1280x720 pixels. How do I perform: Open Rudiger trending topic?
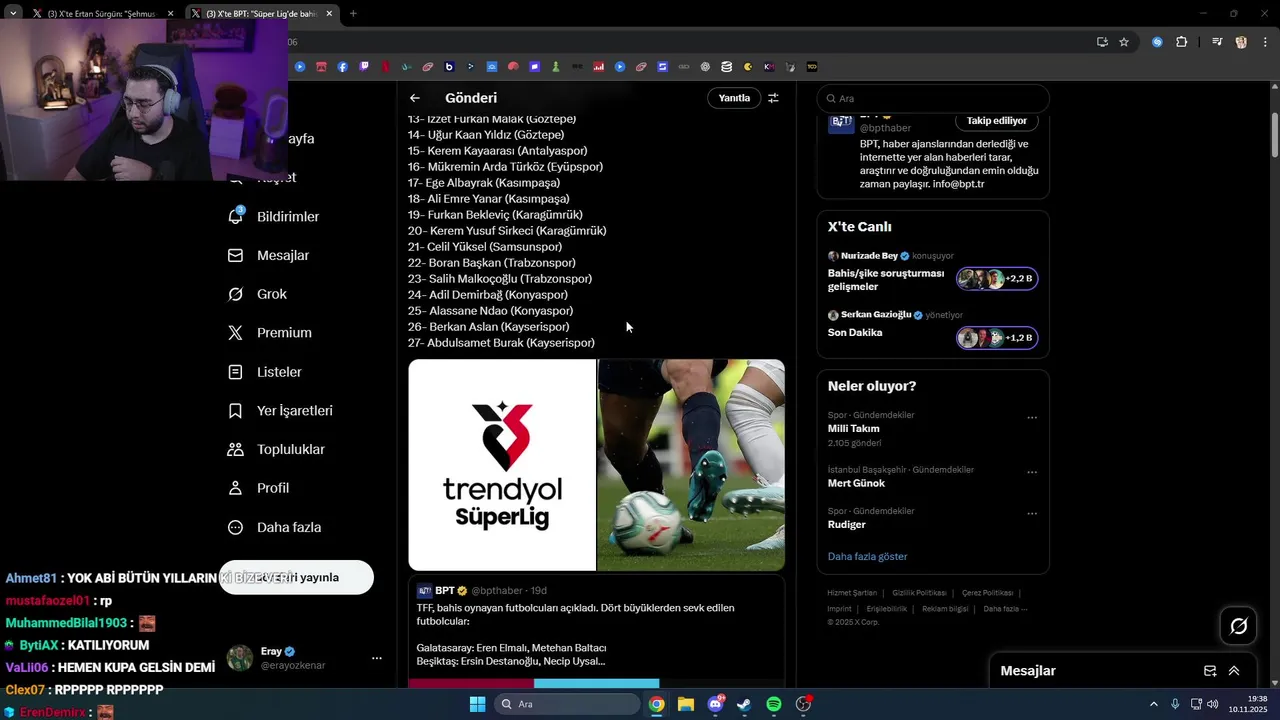coord(847,525)
